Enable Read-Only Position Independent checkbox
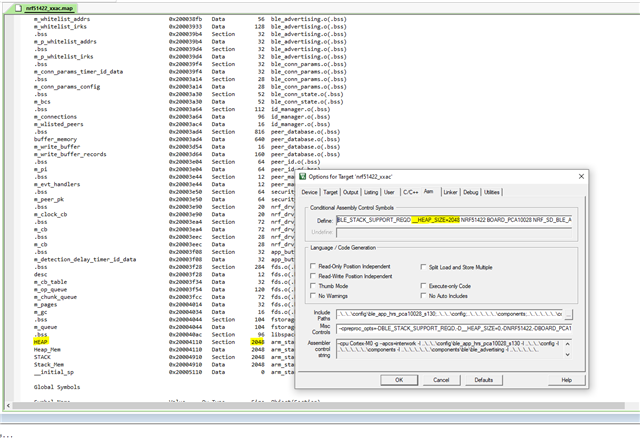The image size is (640, 438). pos(313,266)
